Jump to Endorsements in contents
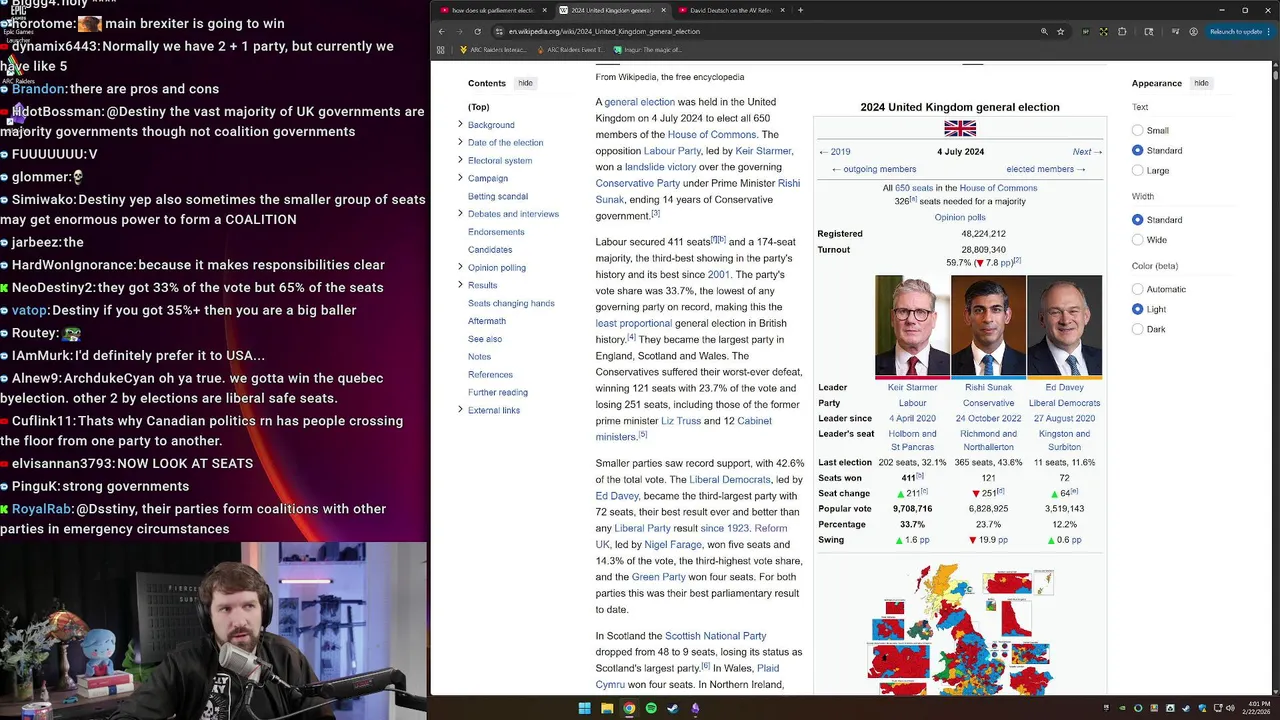Screen dimensions: 1280x720 click(496, 232)
